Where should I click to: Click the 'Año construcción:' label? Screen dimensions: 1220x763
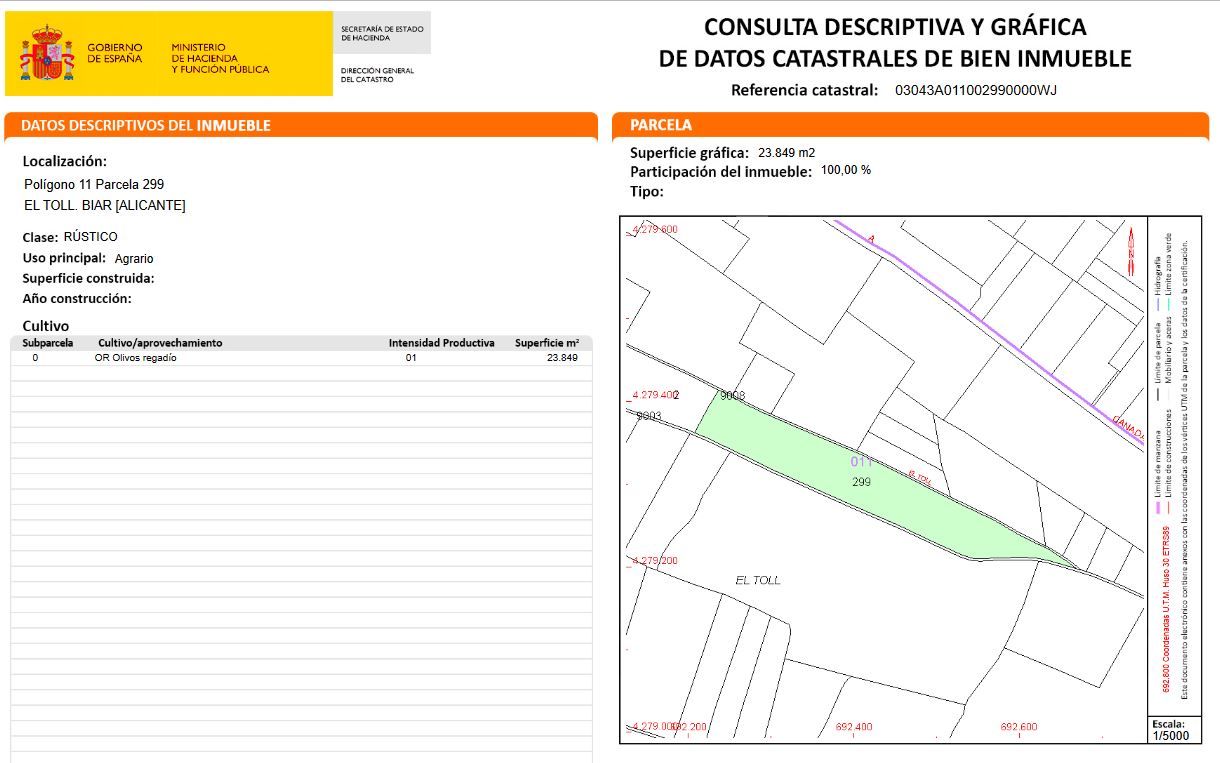point(77,298)
